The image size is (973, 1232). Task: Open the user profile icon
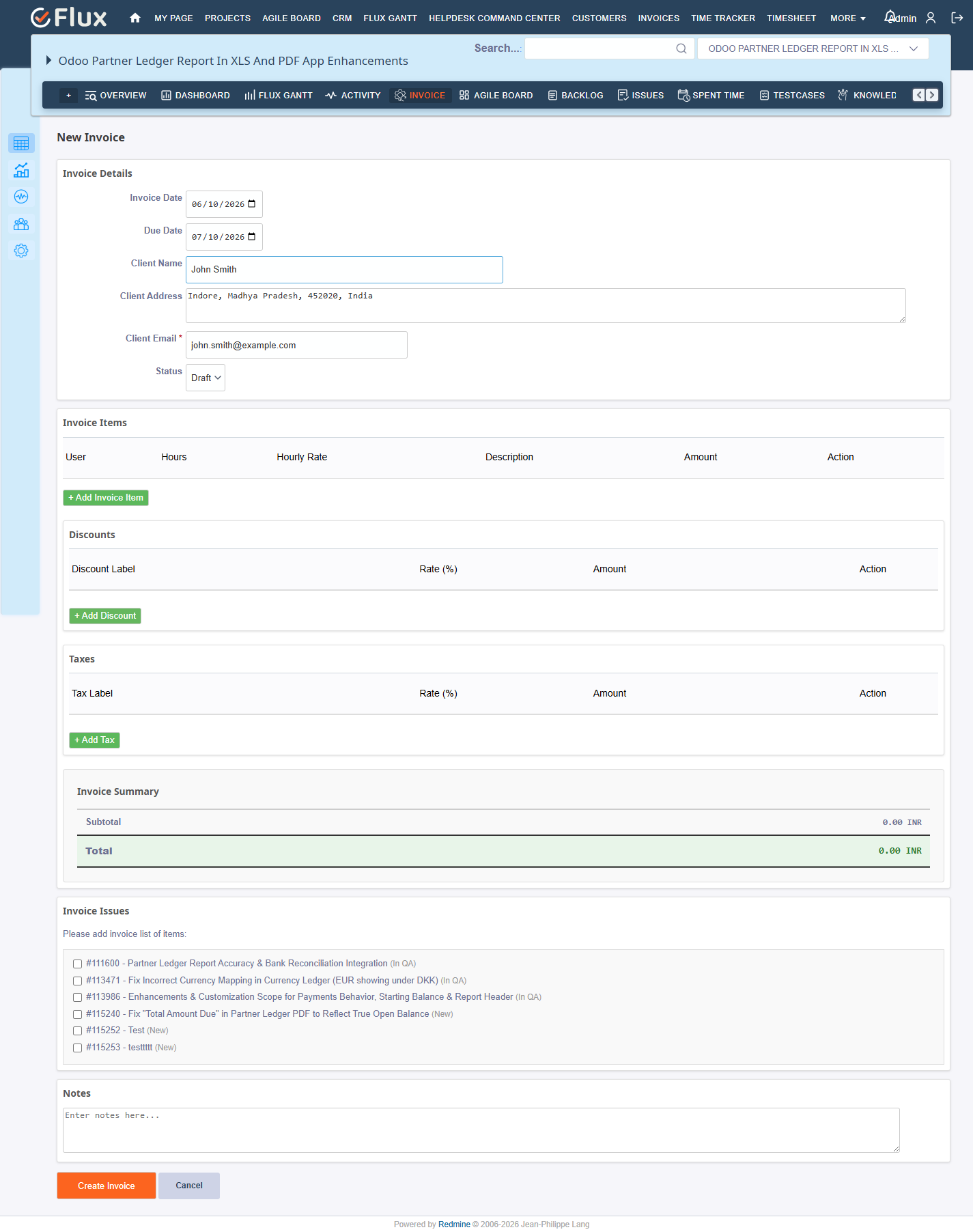click(931, 18)
